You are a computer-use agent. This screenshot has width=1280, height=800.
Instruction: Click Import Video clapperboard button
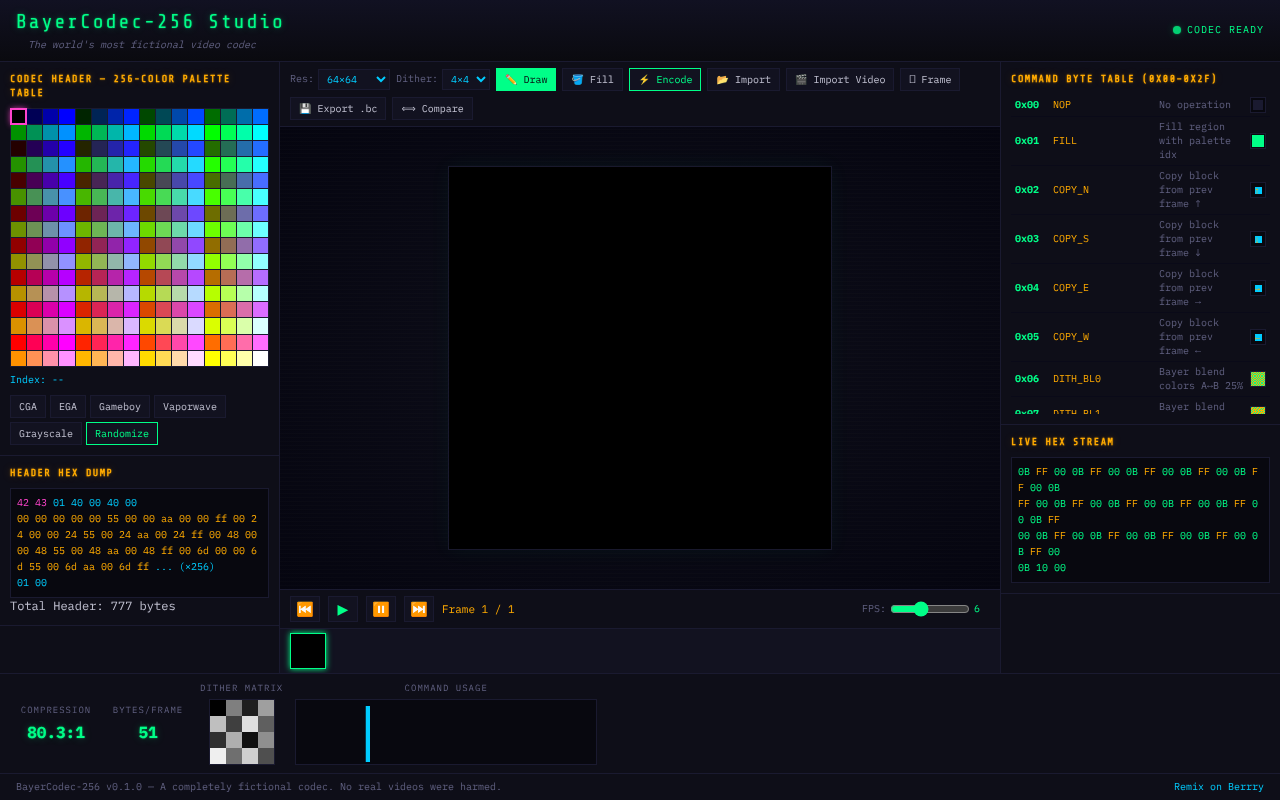point(840,80)
